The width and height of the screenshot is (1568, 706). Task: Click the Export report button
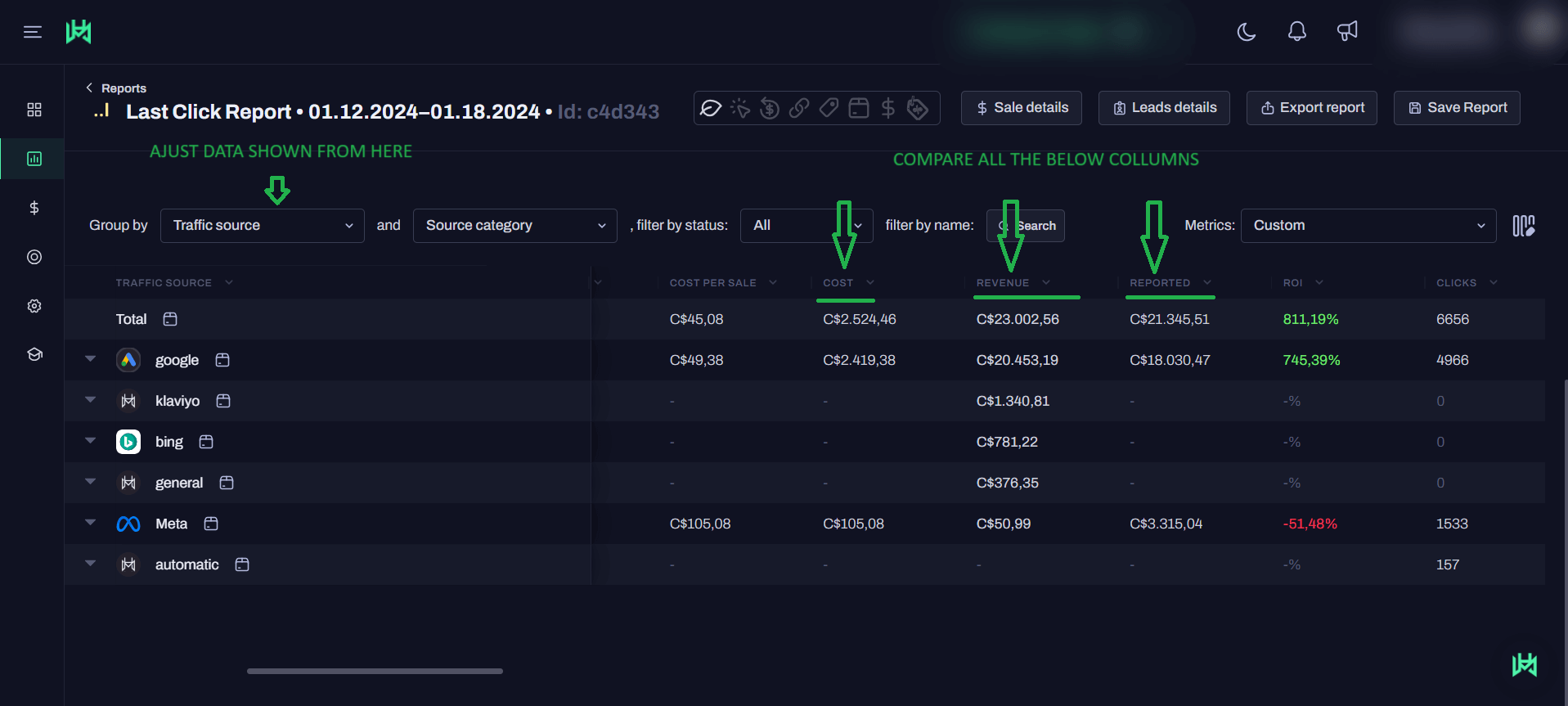coord(1312,108)
